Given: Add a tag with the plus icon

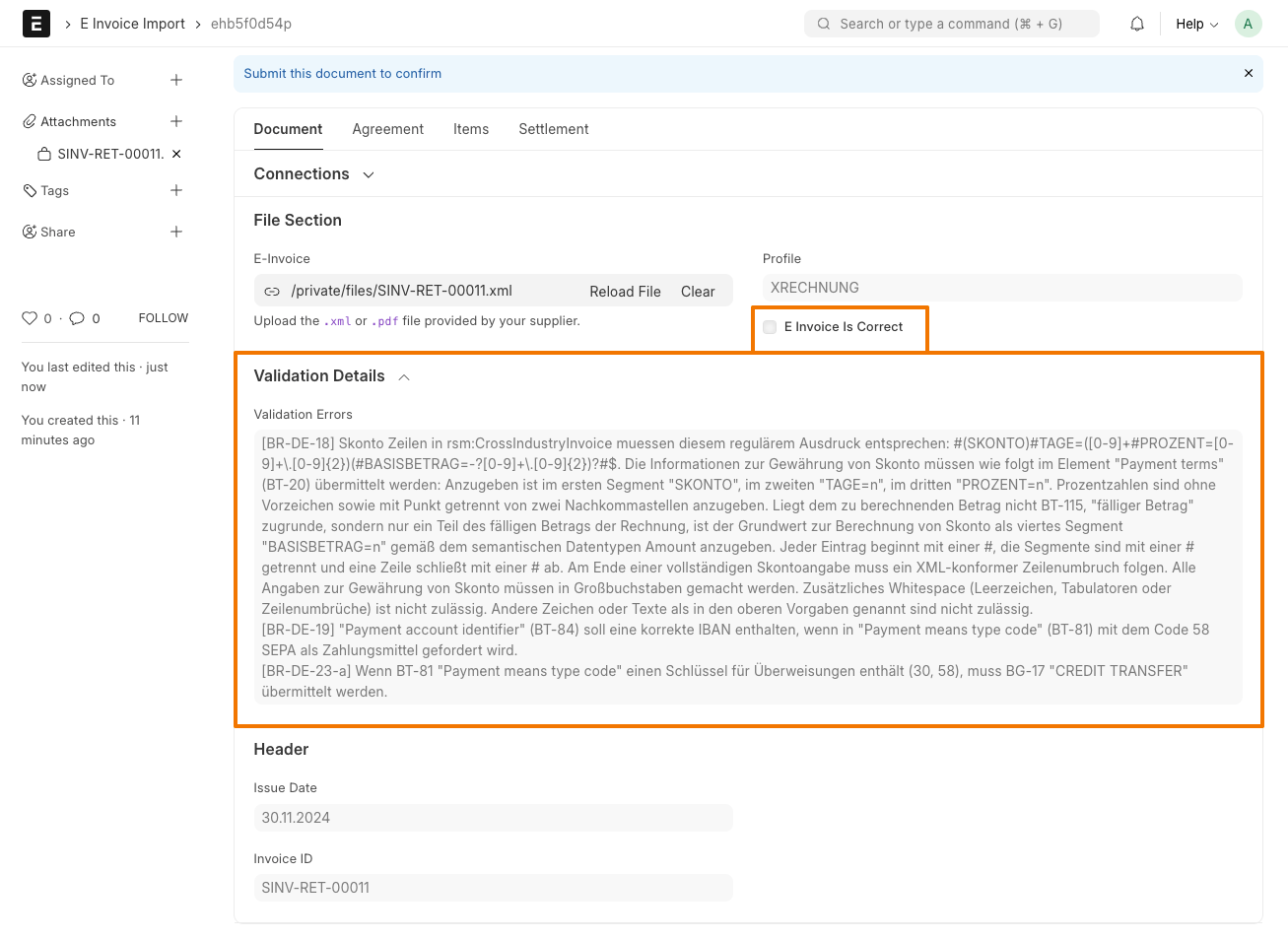Looking at the screenshot, I should pos(176,190).
